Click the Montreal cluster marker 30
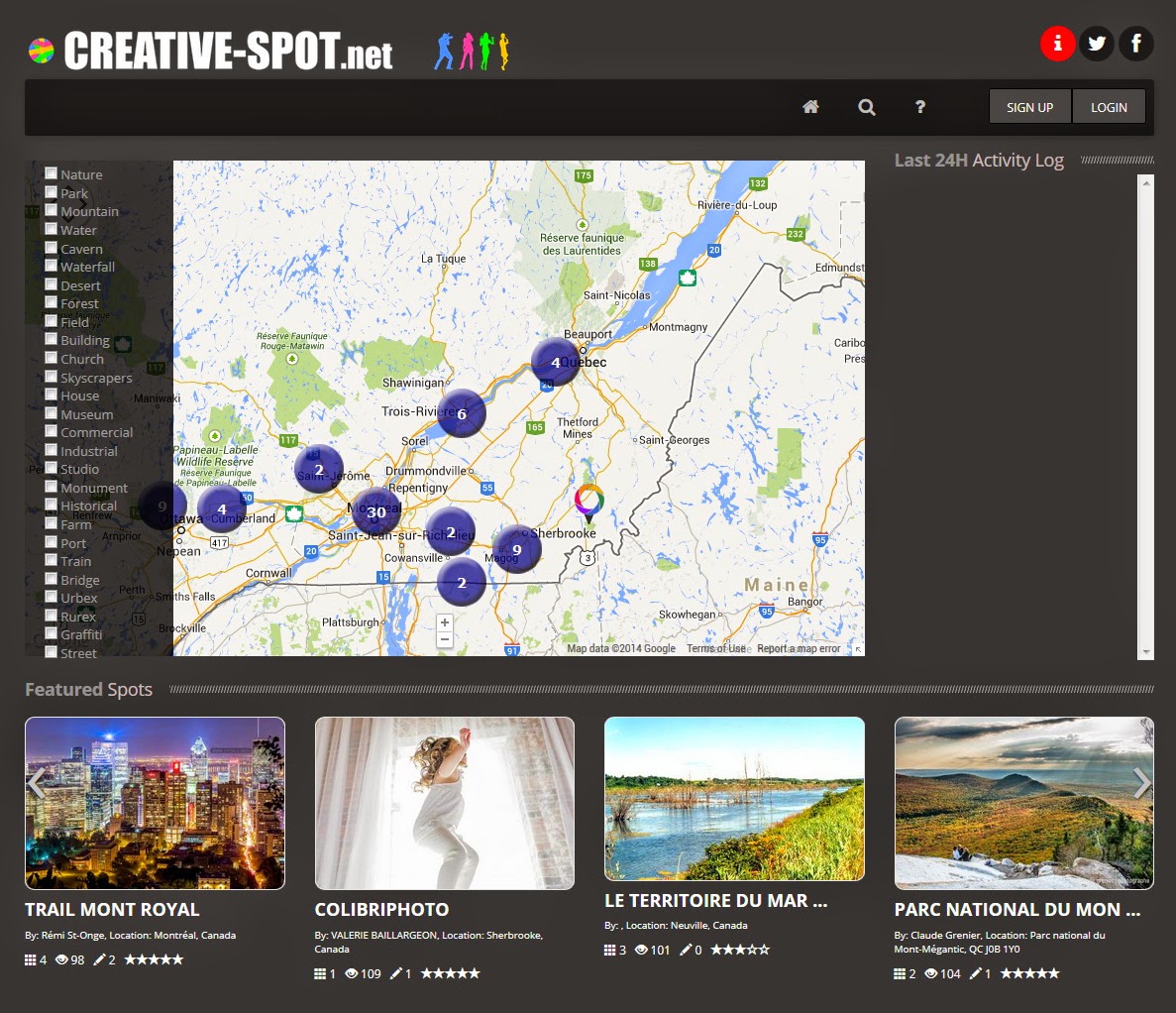 (x=375, y=511)
